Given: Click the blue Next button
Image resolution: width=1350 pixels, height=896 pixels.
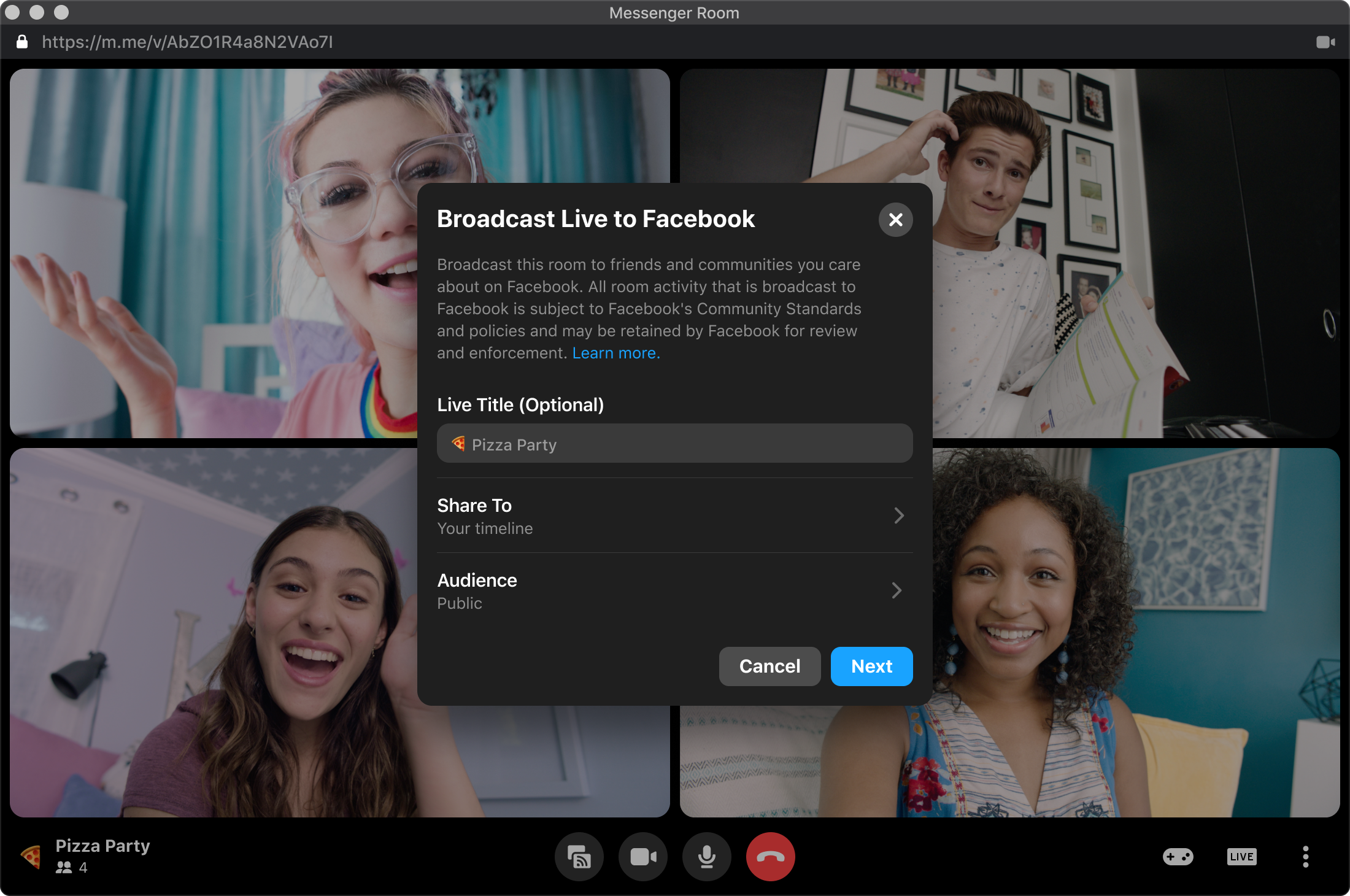Looking at the screenshot, I should 871,666.
